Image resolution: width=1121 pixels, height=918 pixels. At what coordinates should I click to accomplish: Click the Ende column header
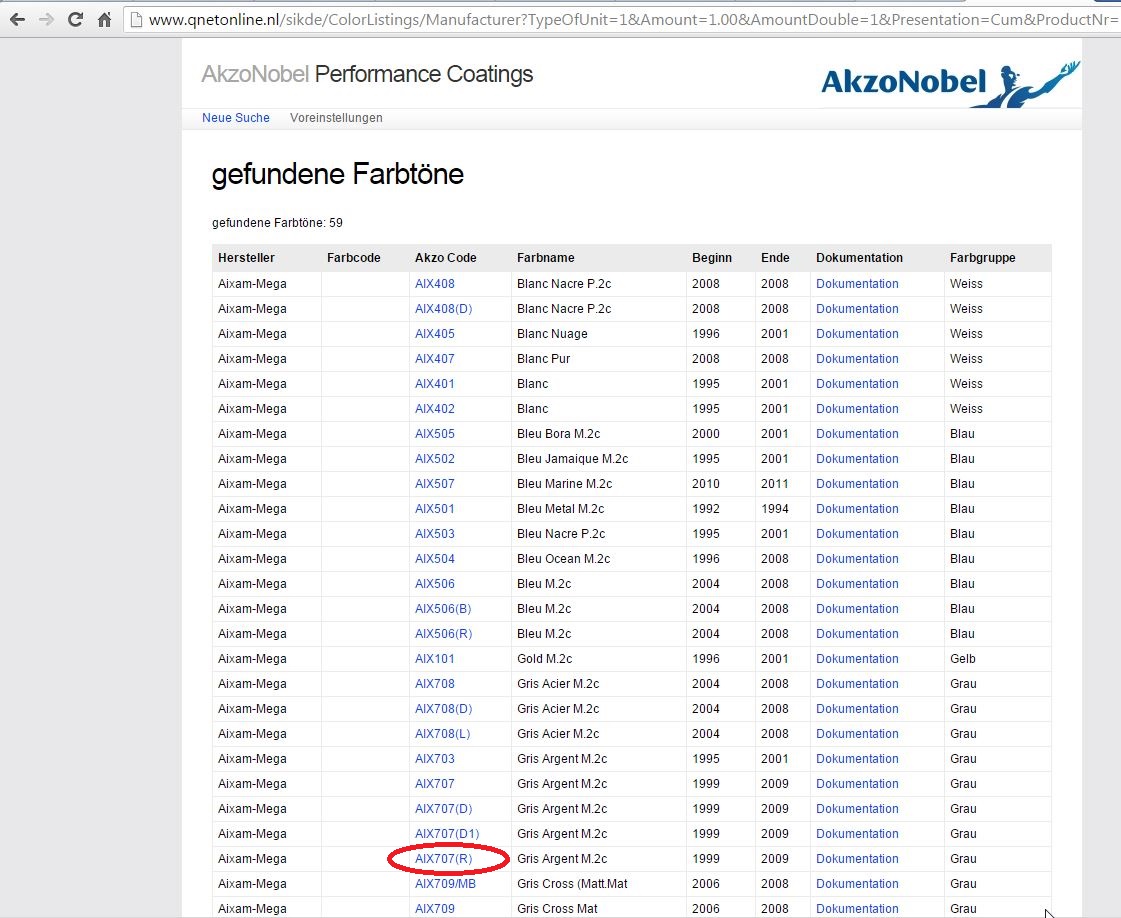(775, 258)
